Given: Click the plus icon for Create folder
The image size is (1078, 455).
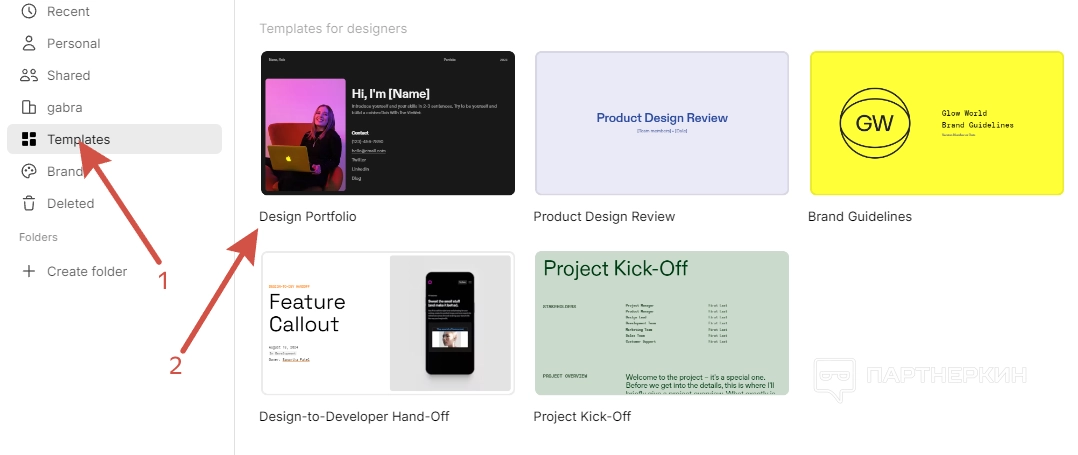Looking at the screenshot, I should pos(29,271).
